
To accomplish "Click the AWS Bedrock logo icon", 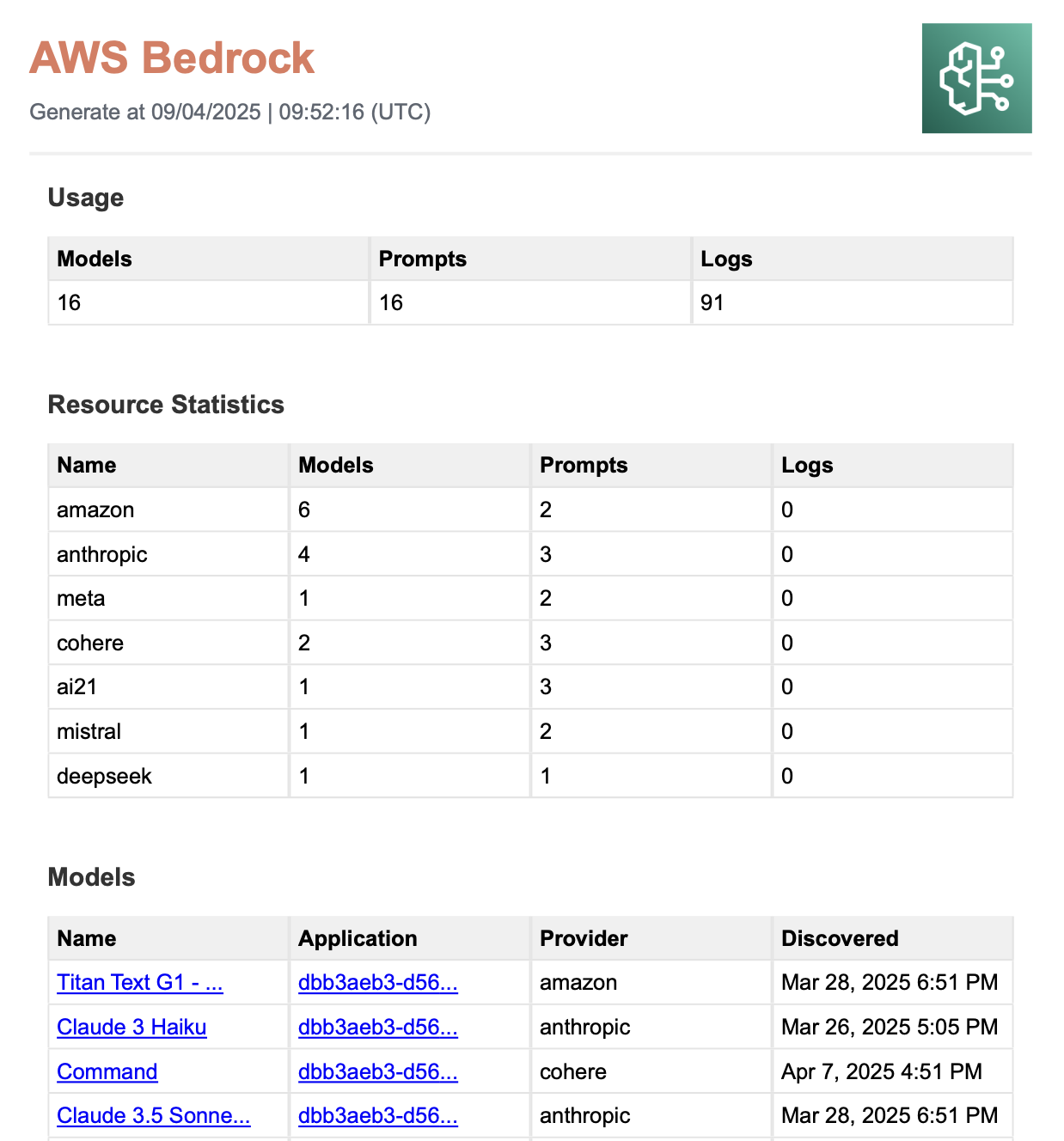I will 976,78.
